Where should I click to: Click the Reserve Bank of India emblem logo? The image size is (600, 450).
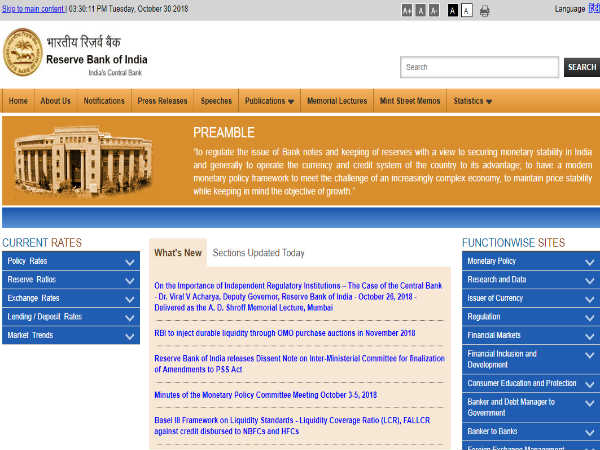22,52
